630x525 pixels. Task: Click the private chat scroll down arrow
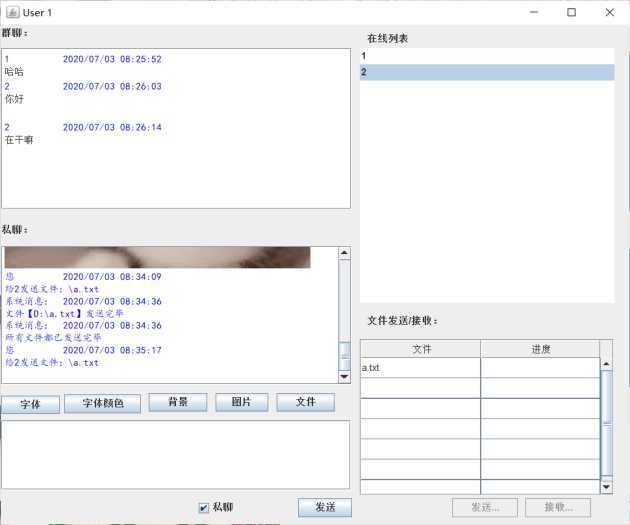coord(344,377)
